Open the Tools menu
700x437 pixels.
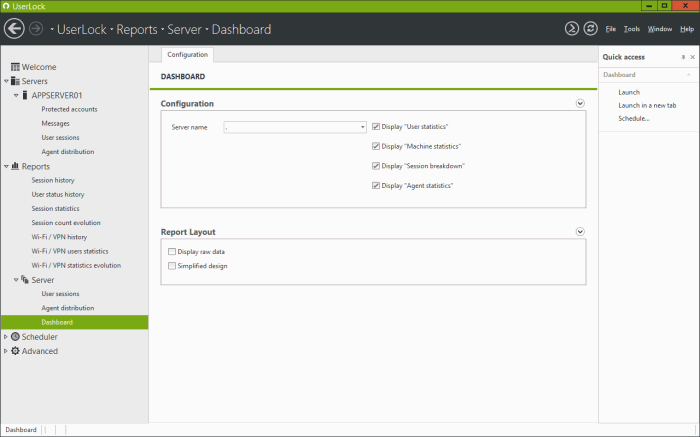coord(632,29)
